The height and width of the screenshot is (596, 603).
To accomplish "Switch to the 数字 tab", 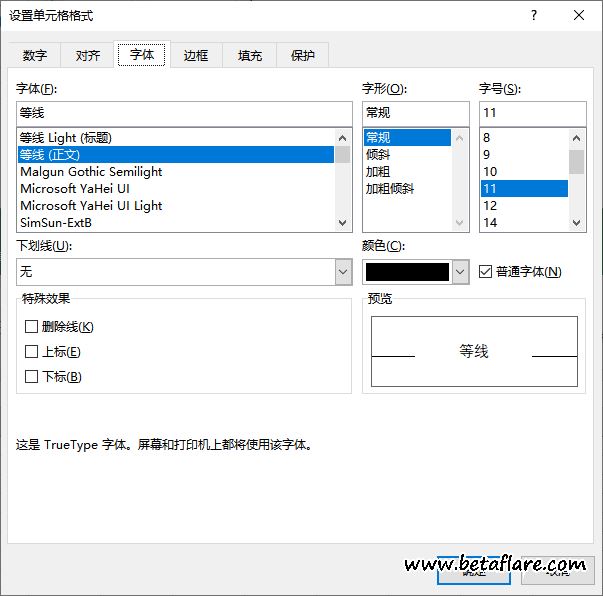I will point(35,56).
